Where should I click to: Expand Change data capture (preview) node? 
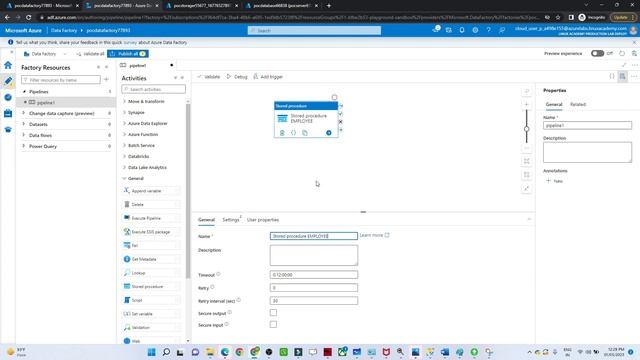click(x=23, y=113)
